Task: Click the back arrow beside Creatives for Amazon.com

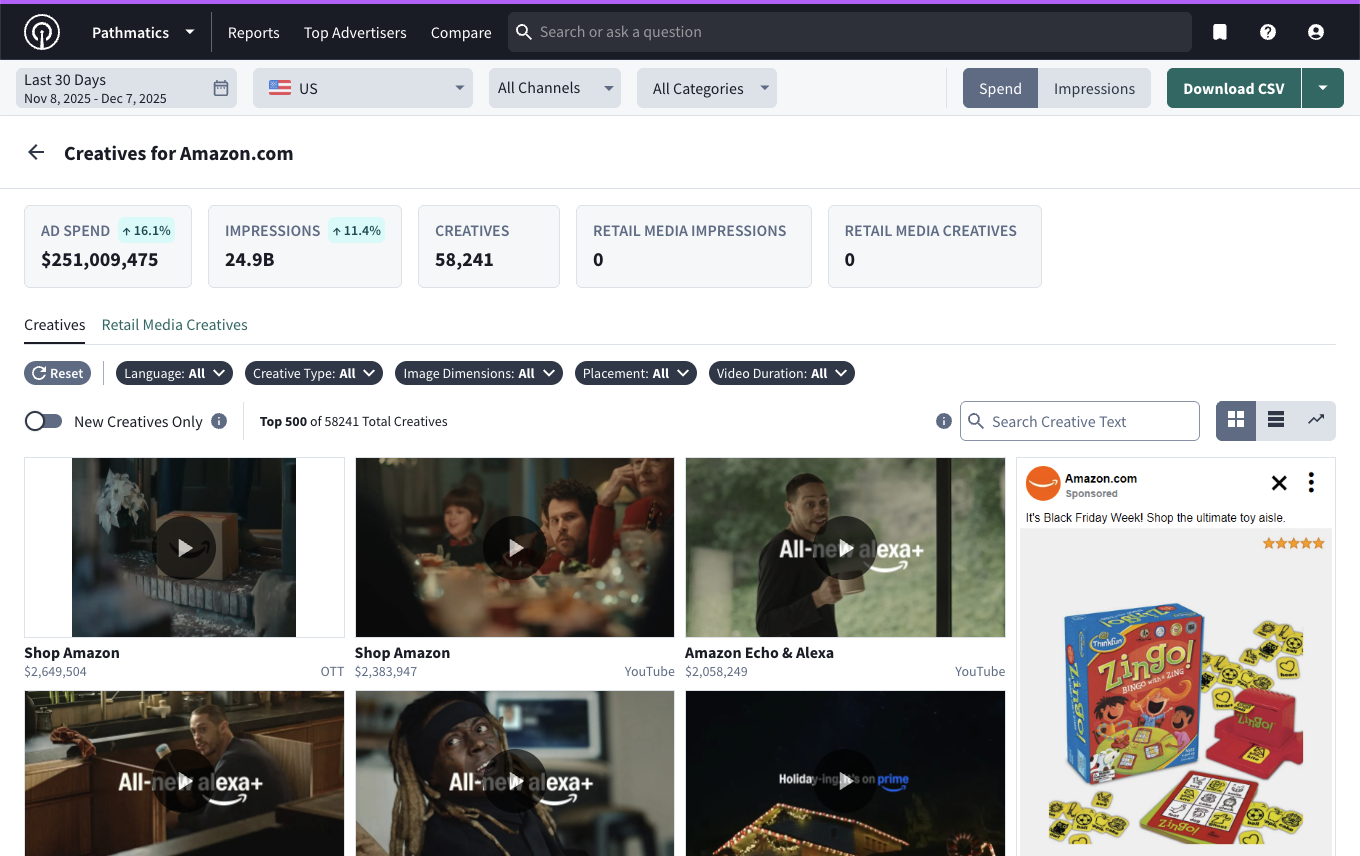Action: tap(36, 152)
